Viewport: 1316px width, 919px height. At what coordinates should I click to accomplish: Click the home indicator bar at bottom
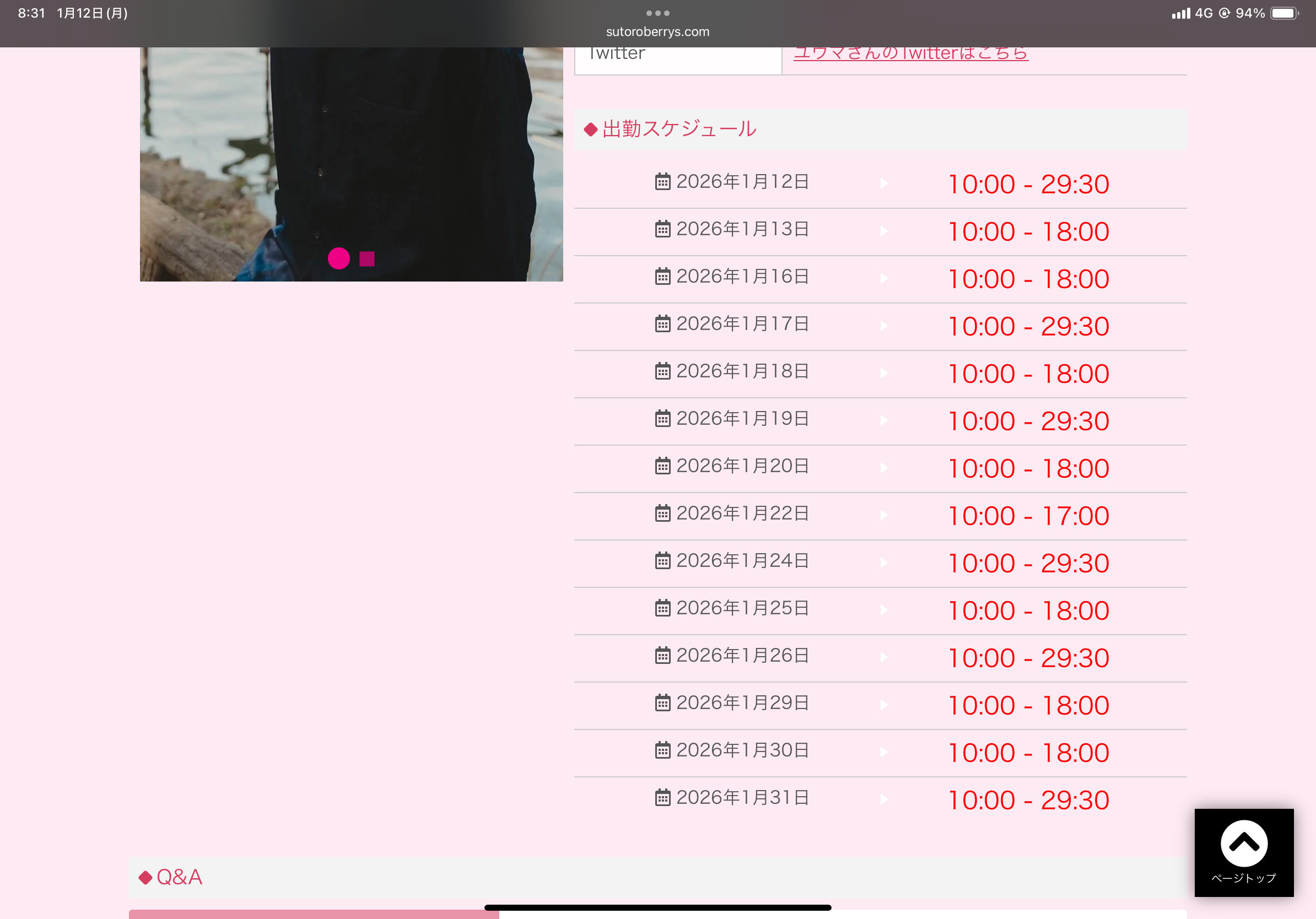coord(657,907)
